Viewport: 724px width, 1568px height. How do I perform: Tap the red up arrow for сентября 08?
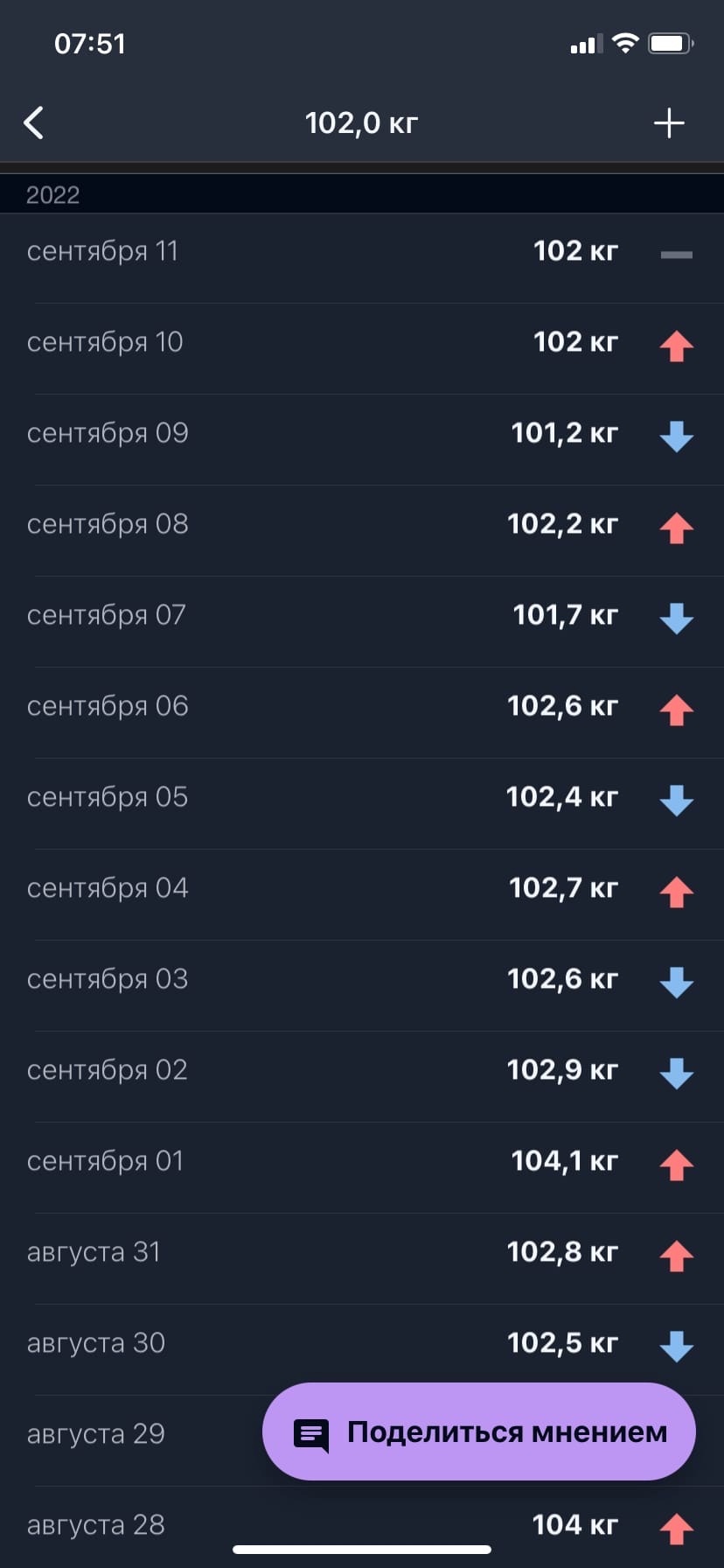pyautogui.click(x=676, y=528)
